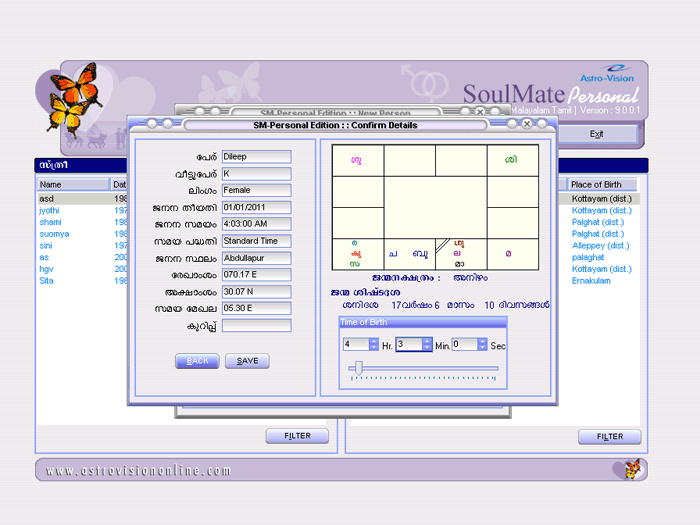Increase the minute value spinner

click(x=427, y=341)
